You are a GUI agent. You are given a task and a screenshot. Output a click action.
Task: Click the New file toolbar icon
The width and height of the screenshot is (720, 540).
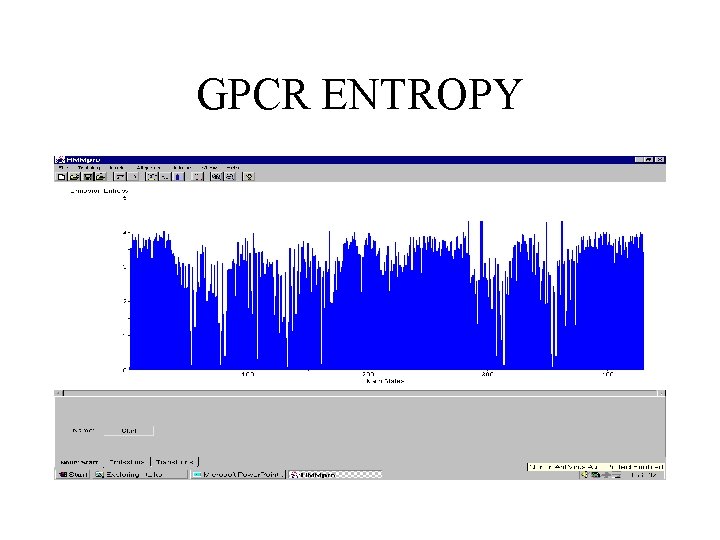62,176
